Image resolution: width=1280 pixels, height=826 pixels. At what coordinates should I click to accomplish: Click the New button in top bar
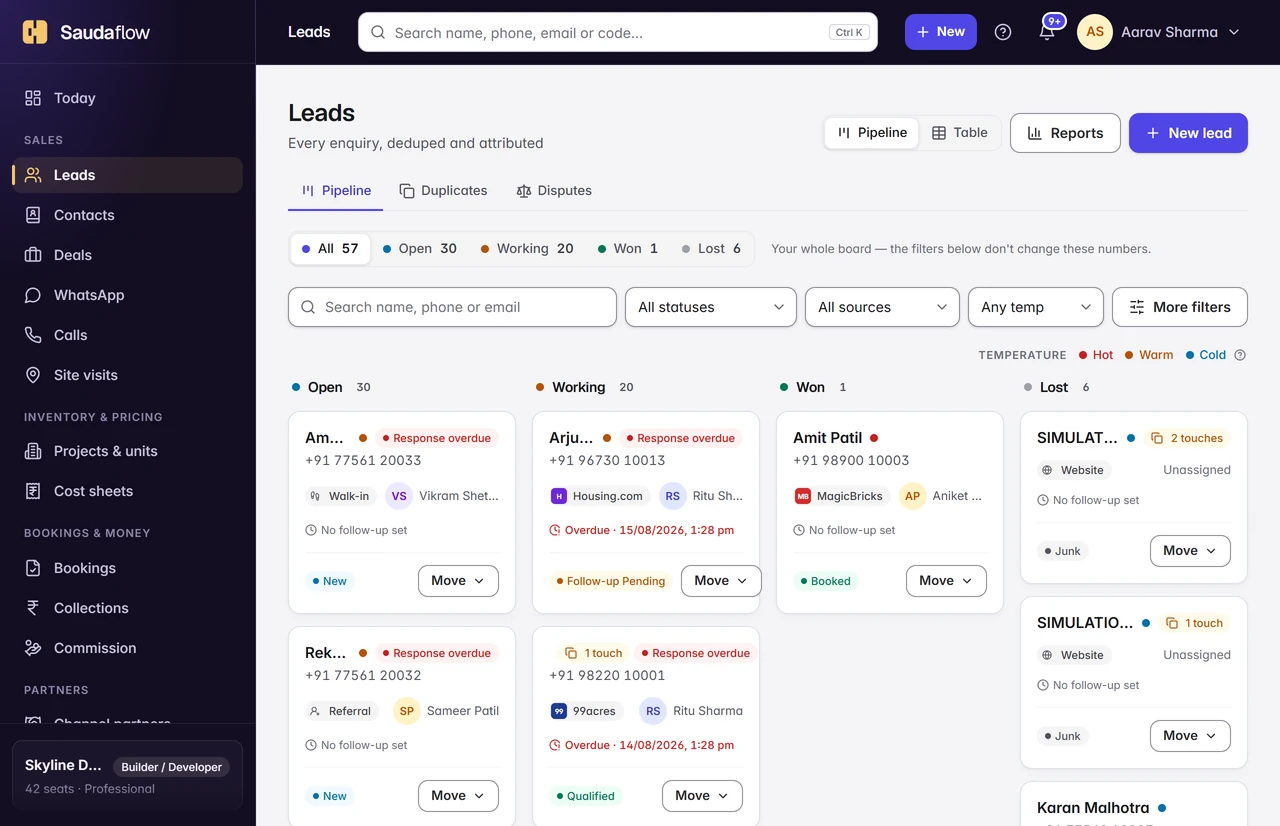click(x=941, y=32)
